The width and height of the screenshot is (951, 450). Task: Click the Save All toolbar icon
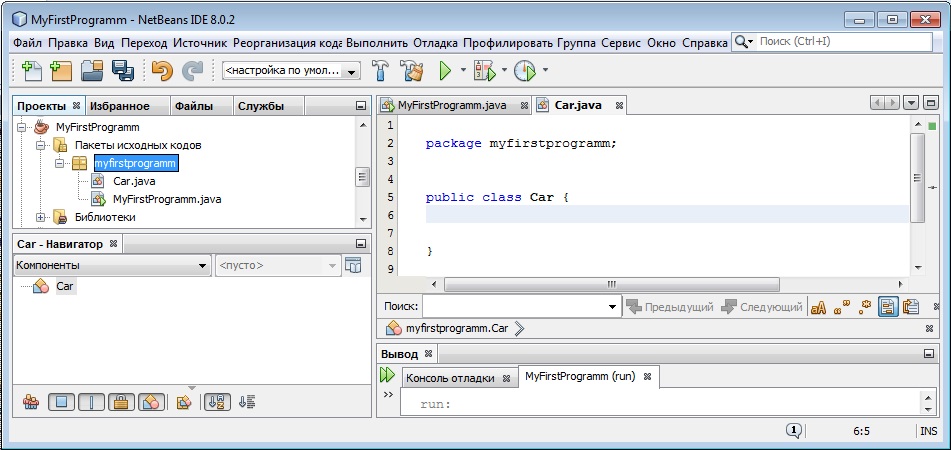123,71
